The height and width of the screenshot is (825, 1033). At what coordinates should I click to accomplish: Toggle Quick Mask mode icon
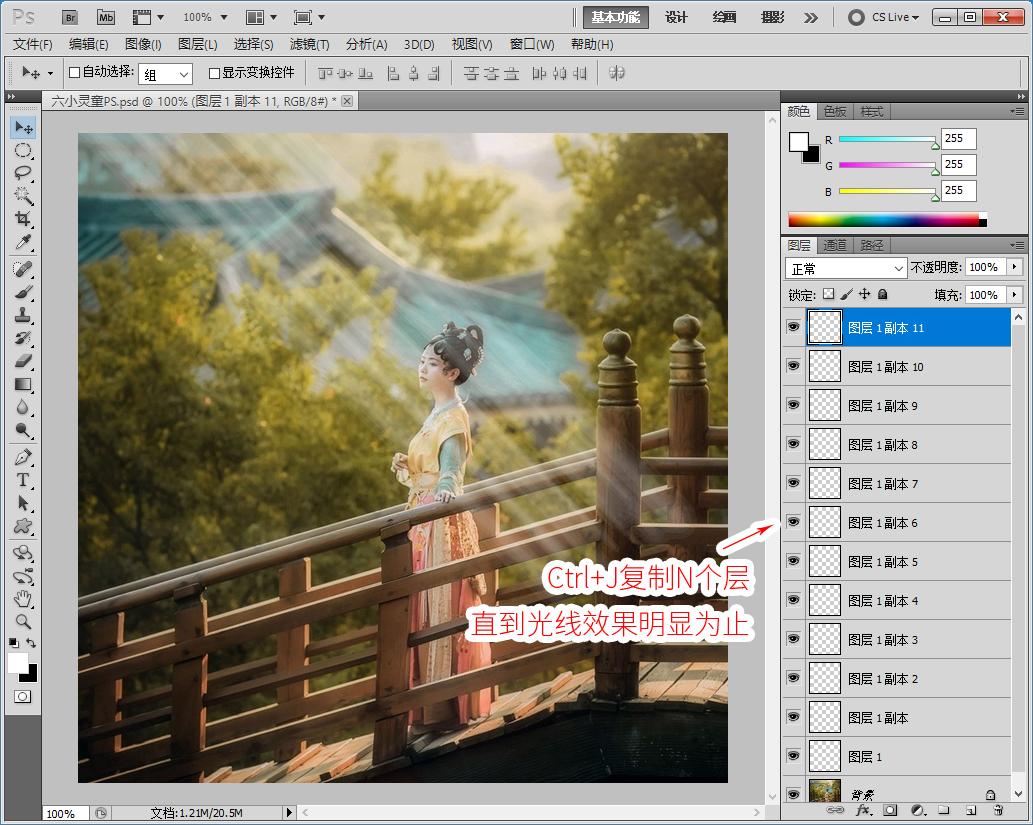tap(22, 697)
